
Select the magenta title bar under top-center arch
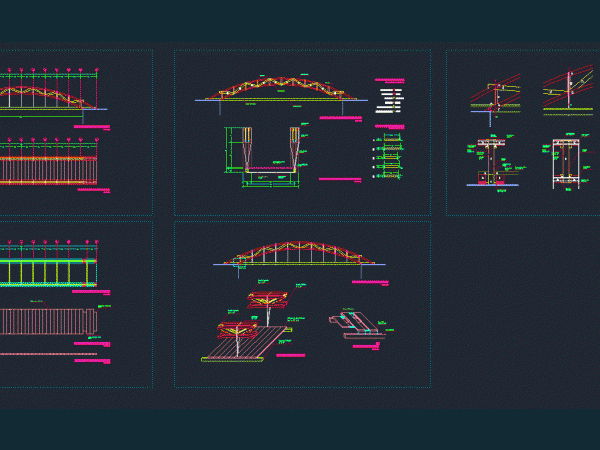[341, 118]
